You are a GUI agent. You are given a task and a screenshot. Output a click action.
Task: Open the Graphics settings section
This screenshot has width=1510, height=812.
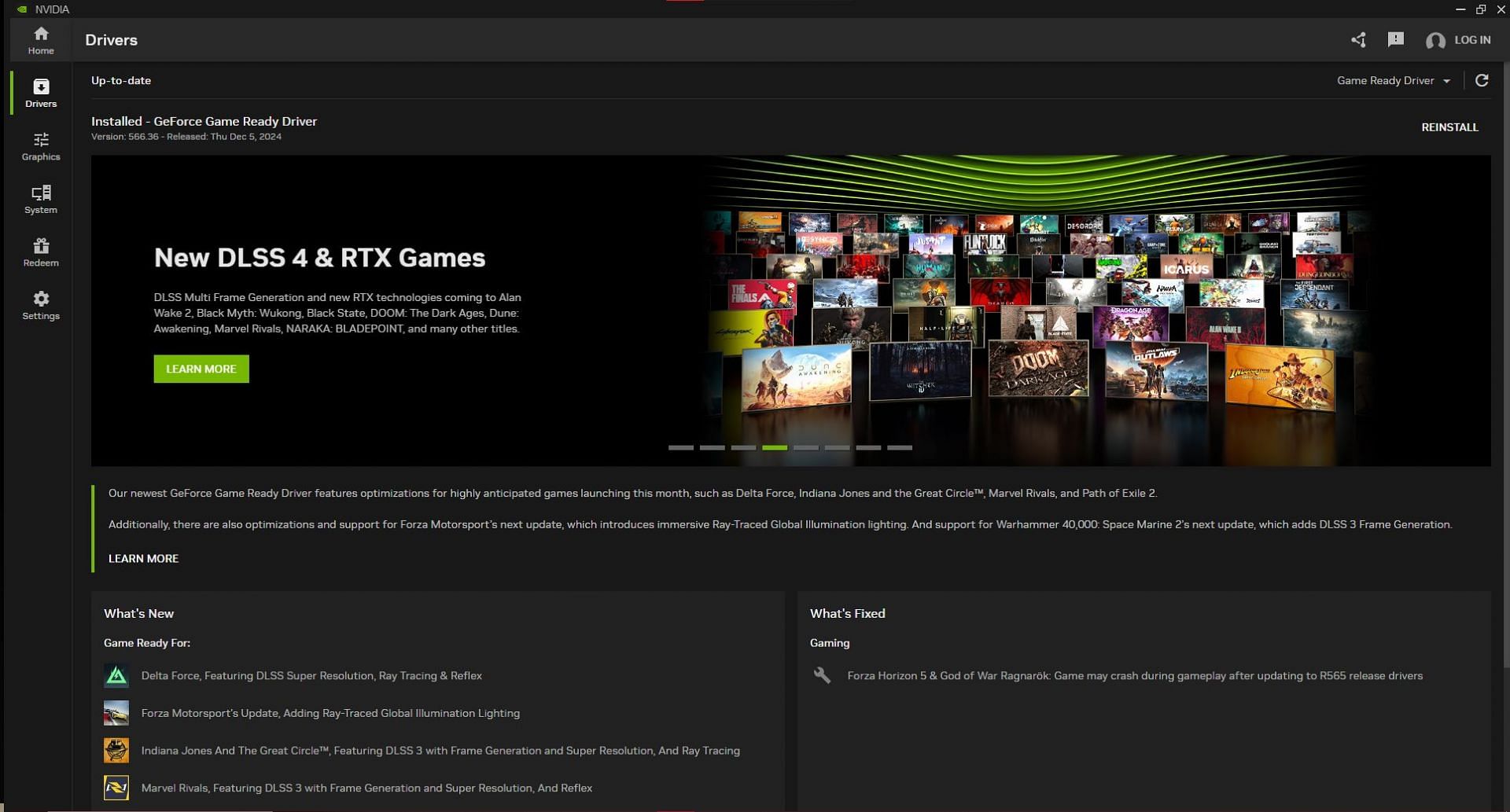pyautogui.click(x=41, y=146)
